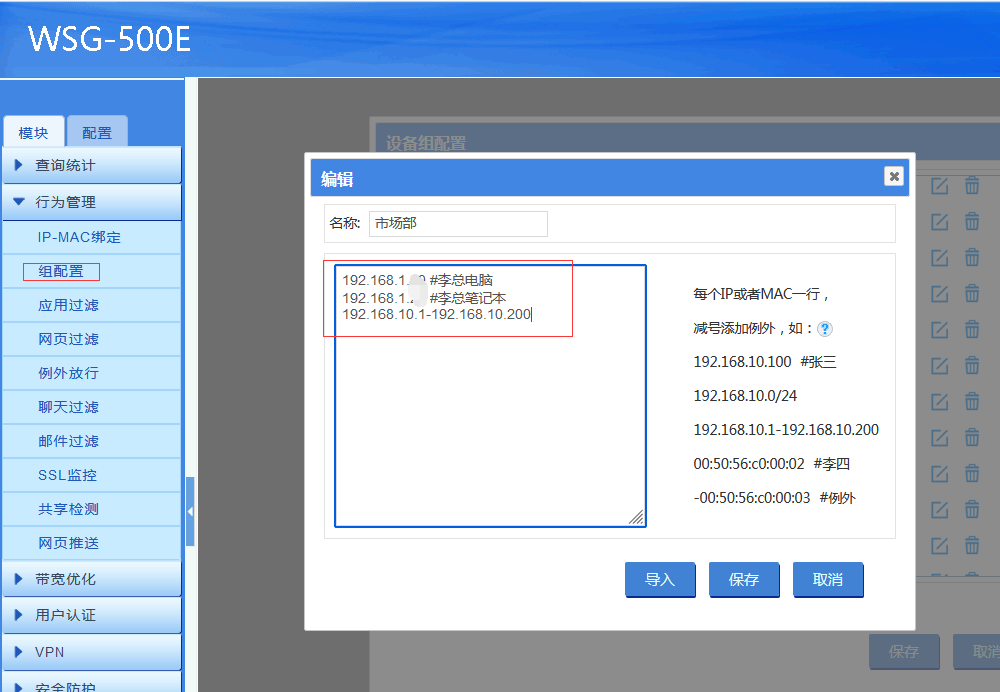The width and height of the screenshot is (1000, 692).
Task: Expand the VPN section
Action: point(91,652)
